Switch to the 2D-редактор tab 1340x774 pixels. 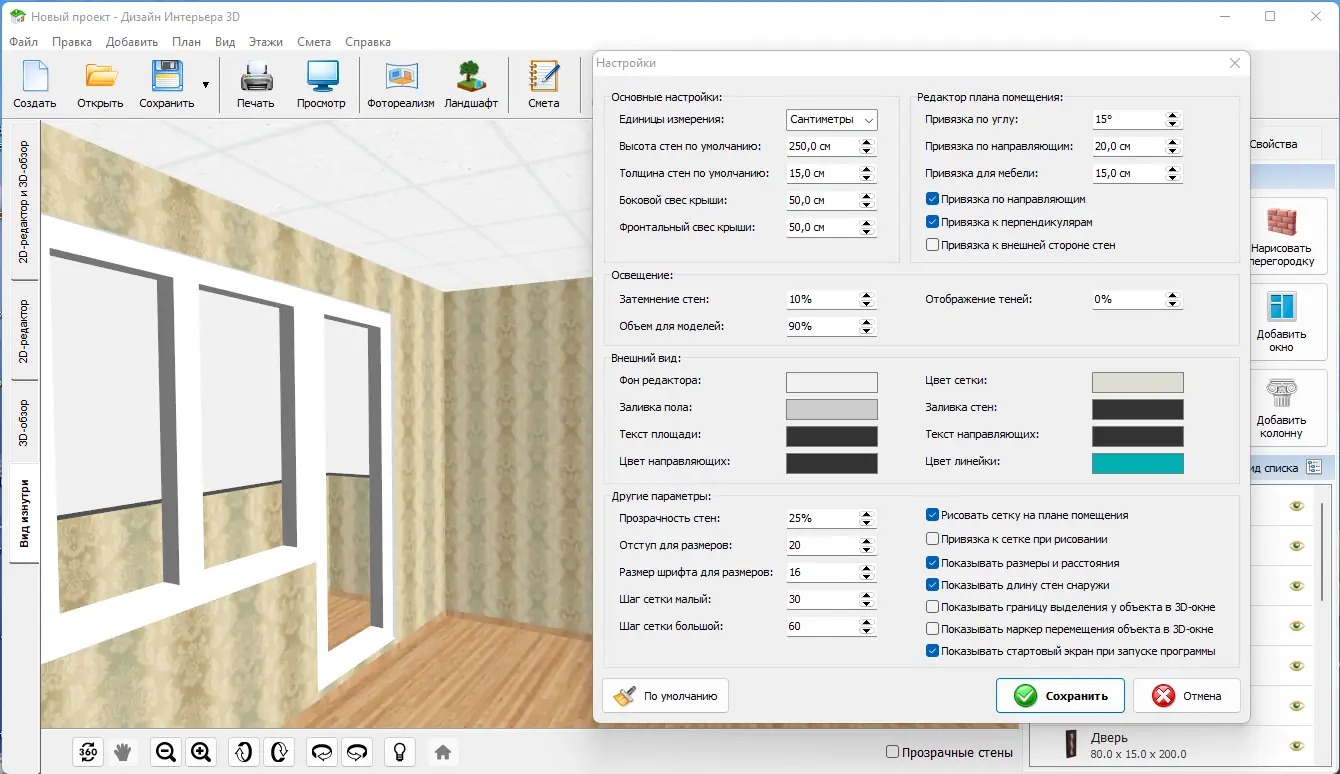25,330
